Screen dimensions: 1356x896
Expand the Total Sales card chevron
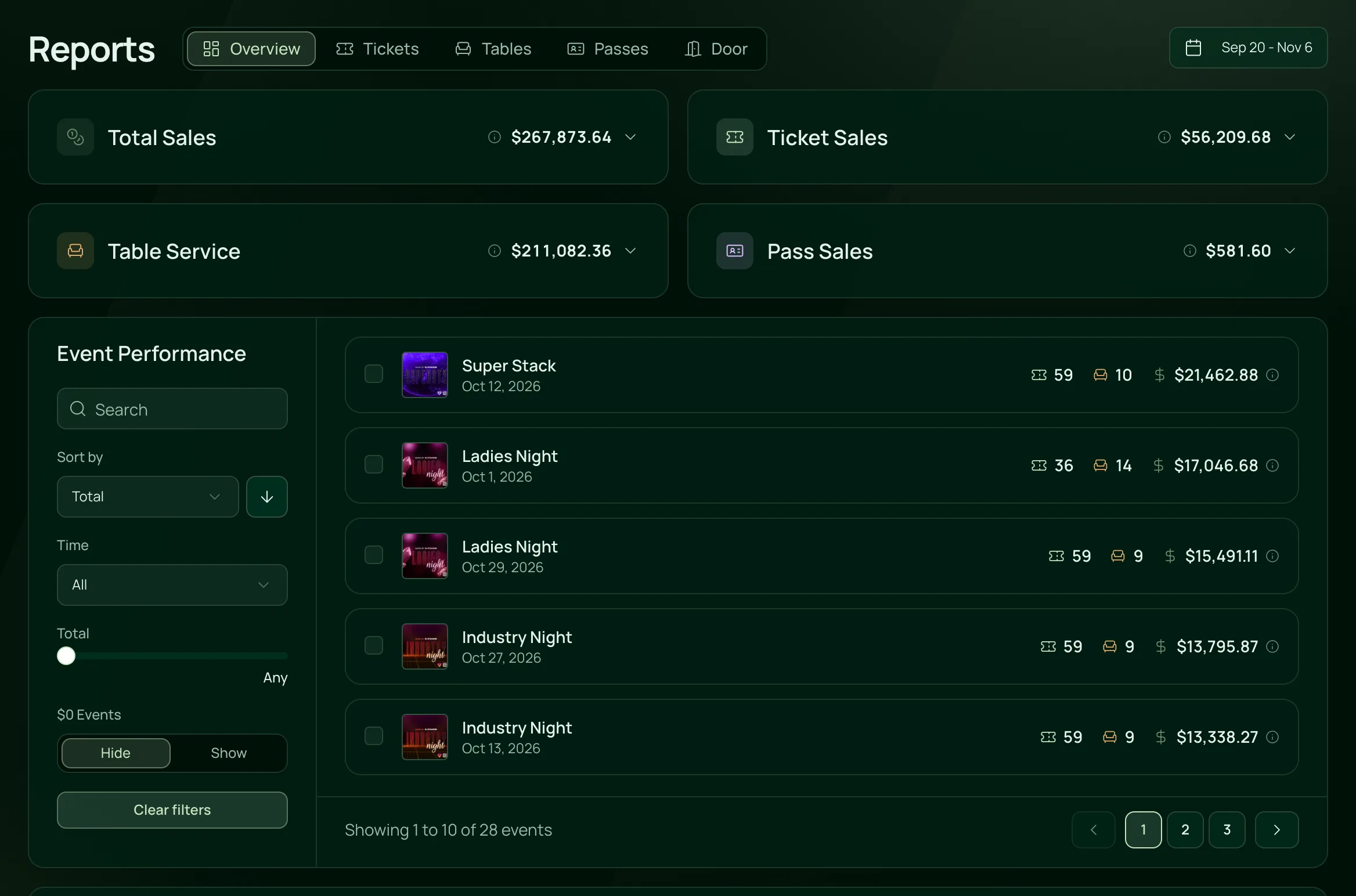pos(630,137)
